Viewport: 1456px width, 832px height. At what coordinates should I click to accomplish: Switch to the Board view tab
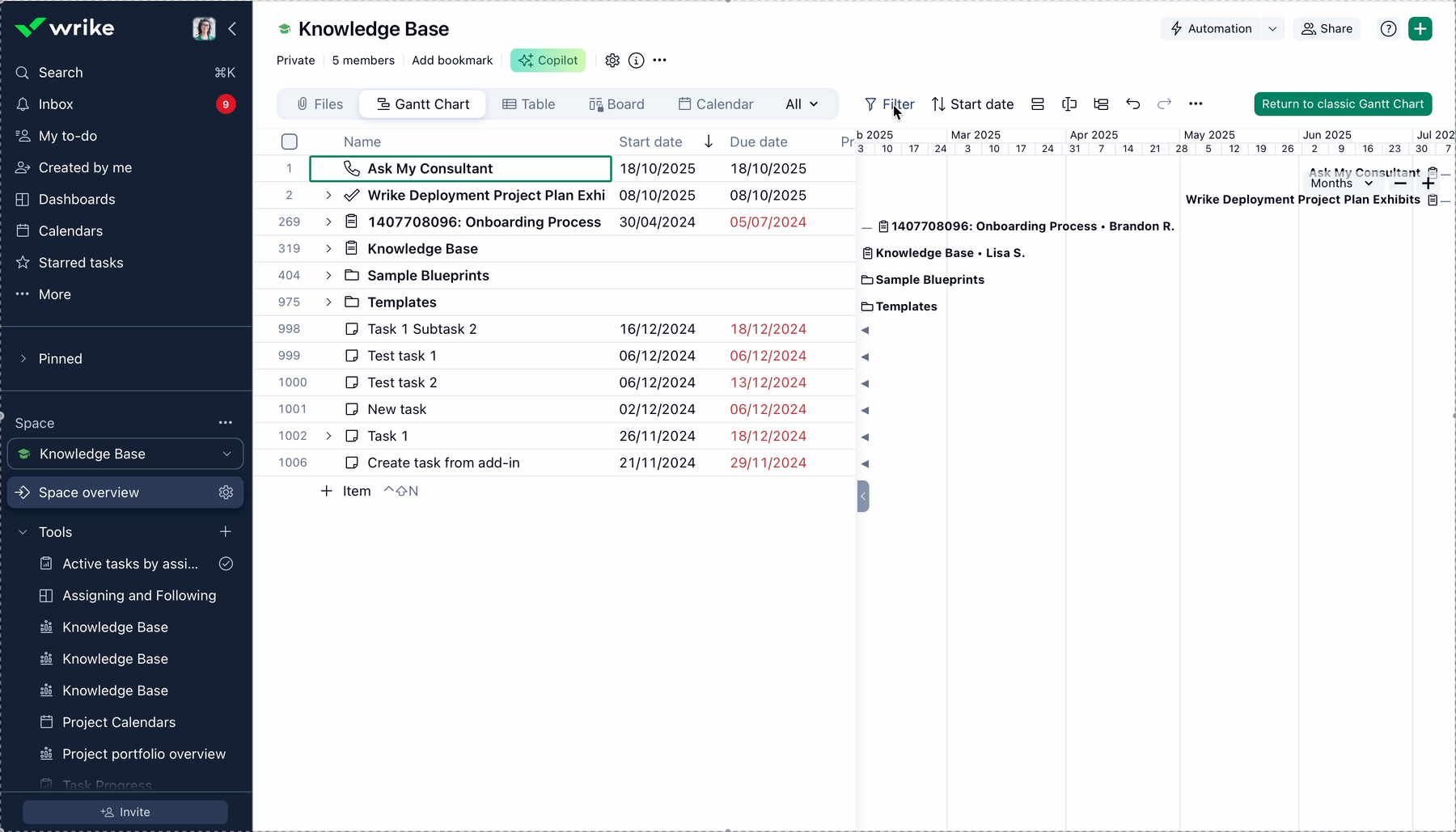[x=616, y=103]
